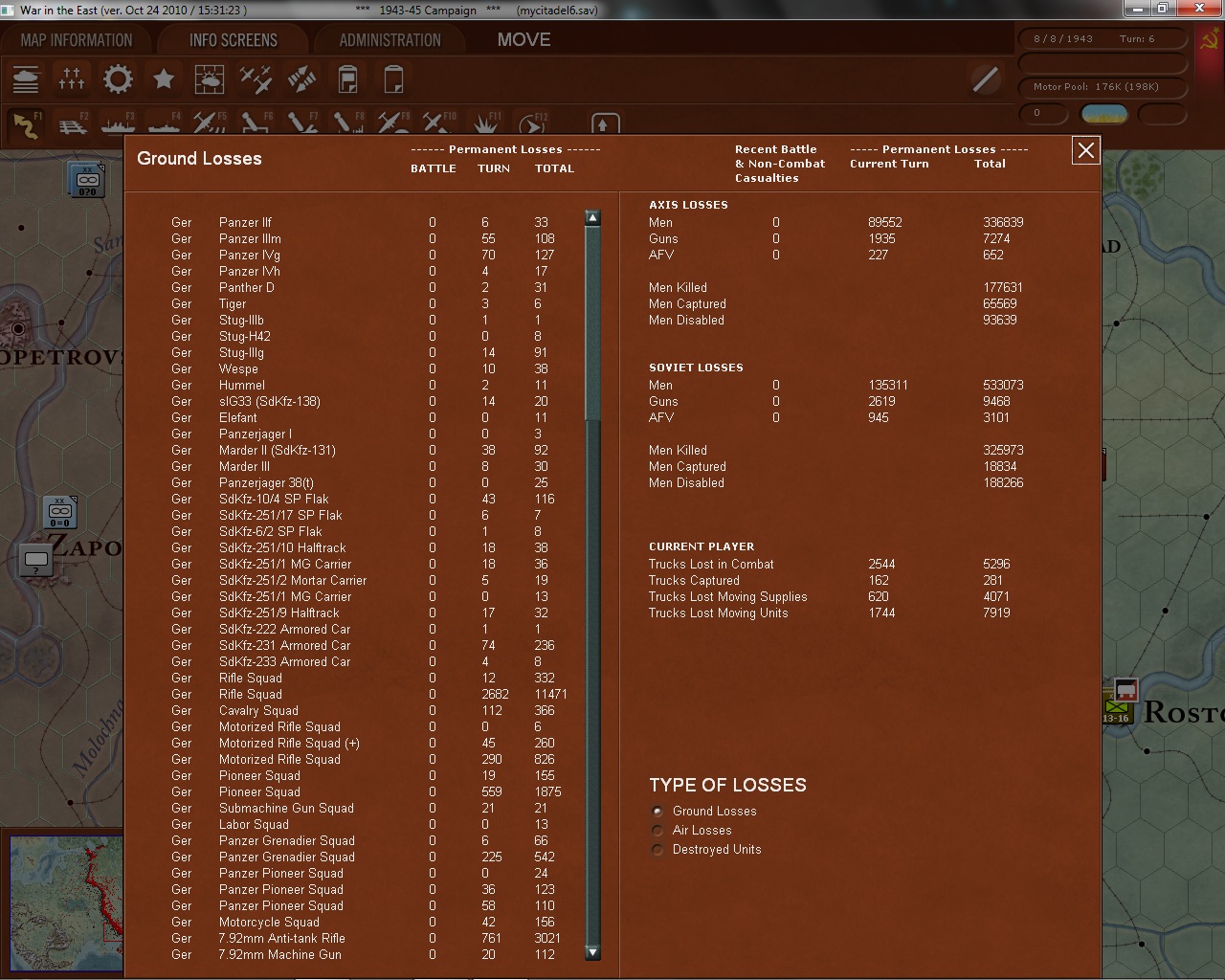
Task: Click the Motorcycle Squad row
Action: (371, 922)
